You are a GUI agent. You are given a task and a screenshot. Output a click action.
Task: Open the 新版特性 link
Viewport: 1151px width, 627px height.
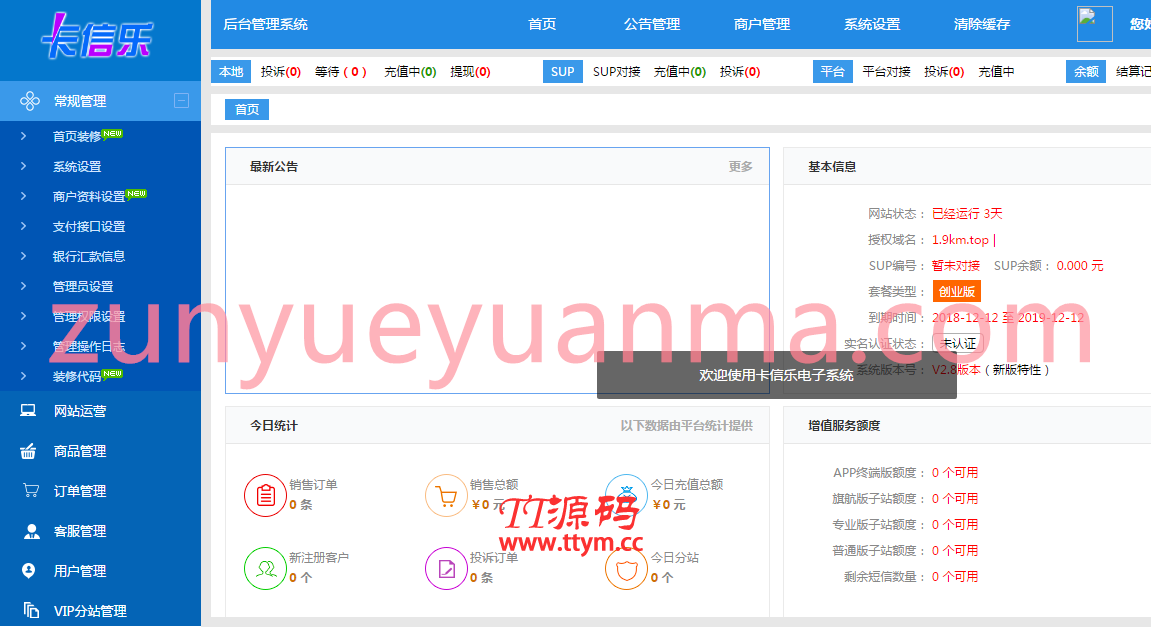point(1017,370)
